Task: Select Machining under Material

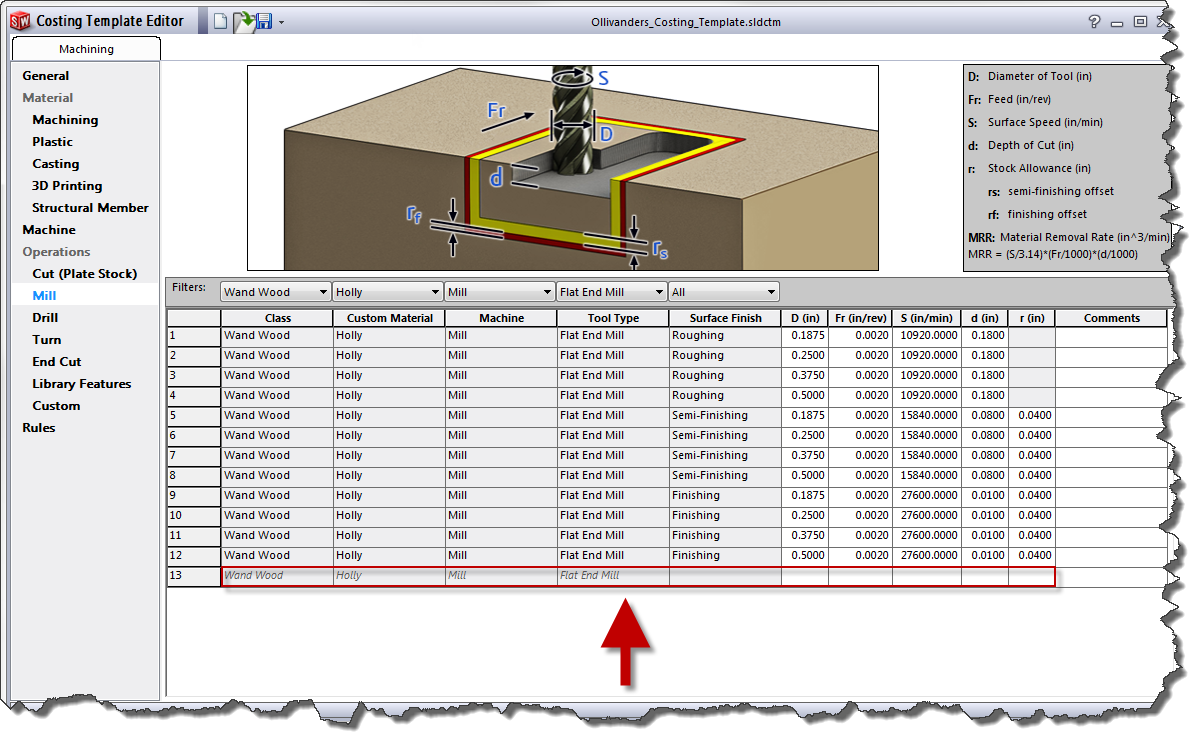Action: click(65, 120)
